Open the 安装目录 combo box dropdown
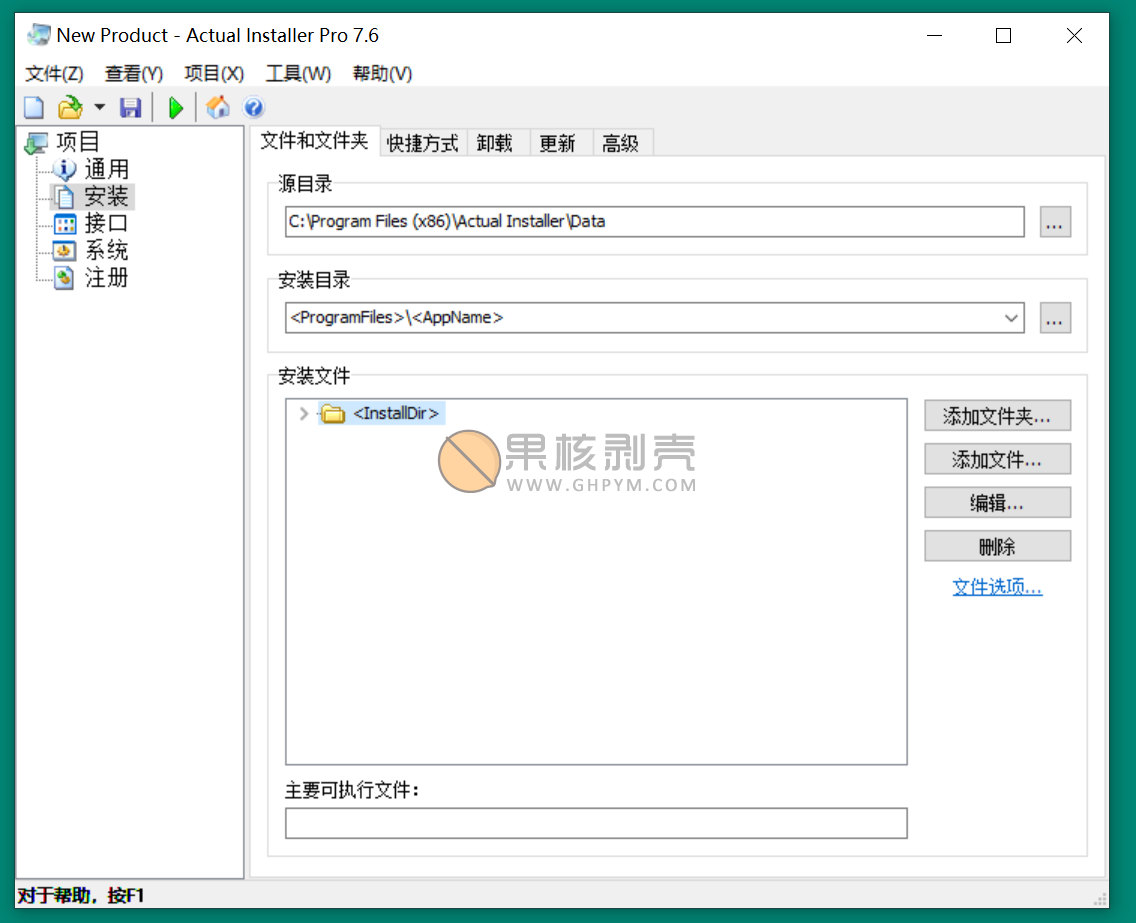 pyautogui.click(x=1011, y=318)
